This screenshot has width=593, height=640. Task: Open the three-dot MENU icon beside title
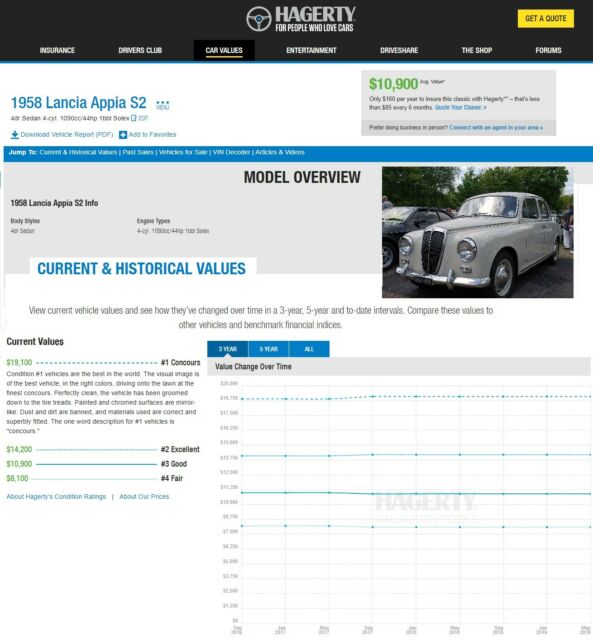pos(162,105)
